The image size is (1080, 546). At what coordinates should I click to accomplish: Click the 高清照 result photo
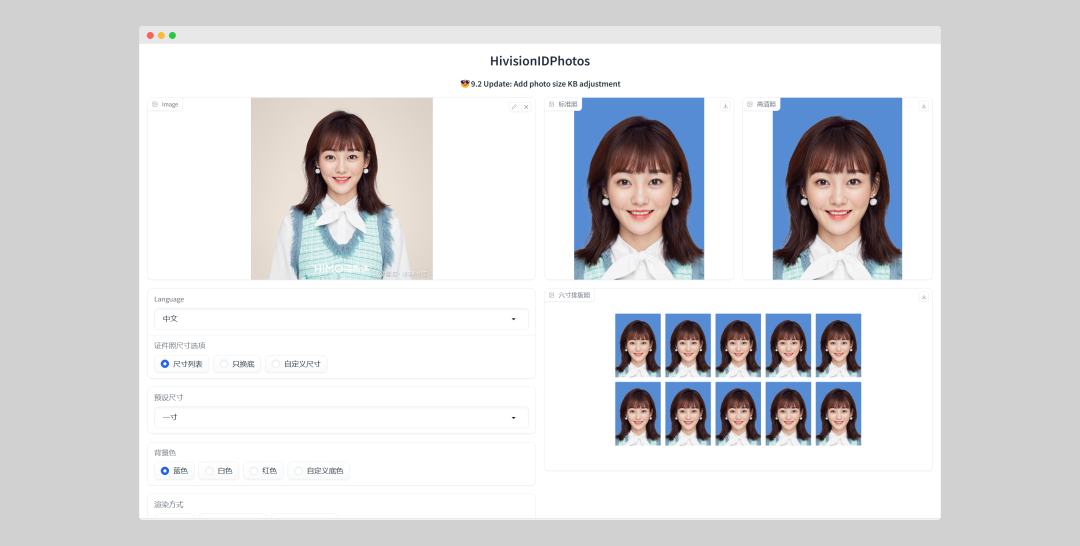[x=837, y=189]
